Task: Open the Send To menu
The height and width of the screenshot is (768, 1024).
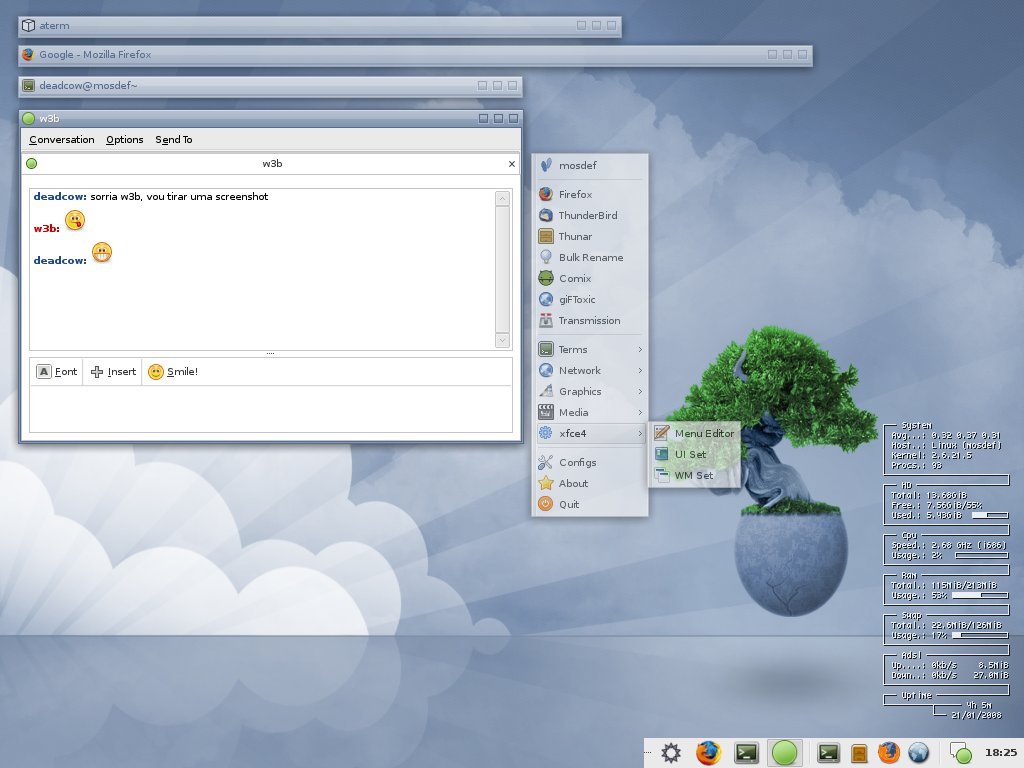Action: [174, 140]
